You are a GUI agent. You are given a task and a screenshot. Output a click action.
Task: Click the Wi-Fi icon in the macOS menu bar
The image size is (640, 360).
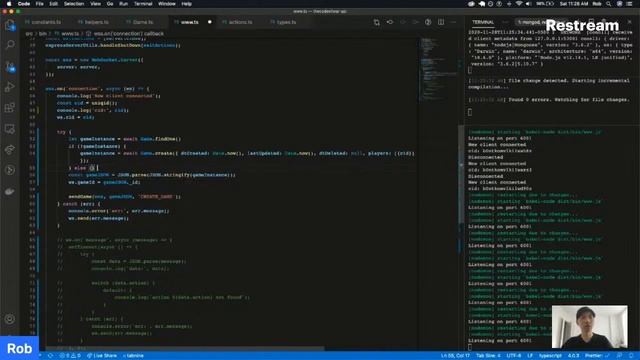519,4
